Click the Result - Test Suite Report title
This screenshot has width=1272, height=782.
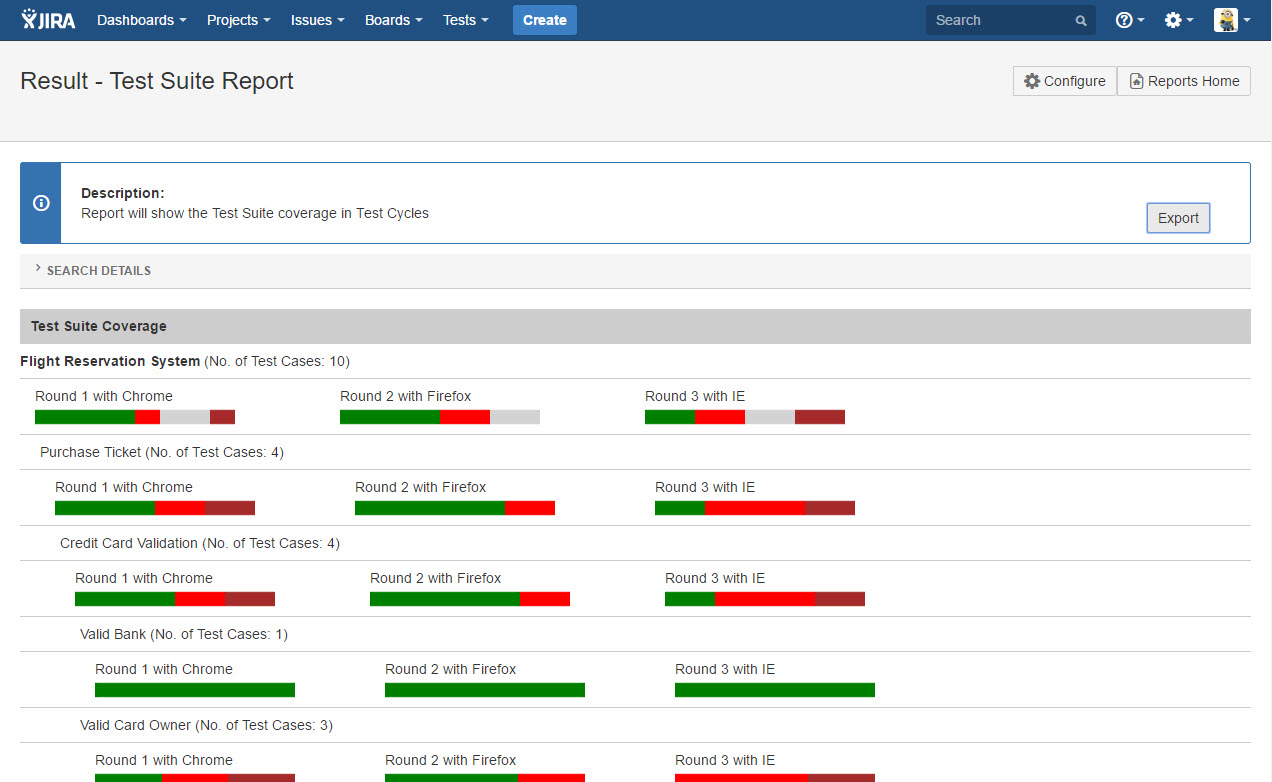pos(157,81)
